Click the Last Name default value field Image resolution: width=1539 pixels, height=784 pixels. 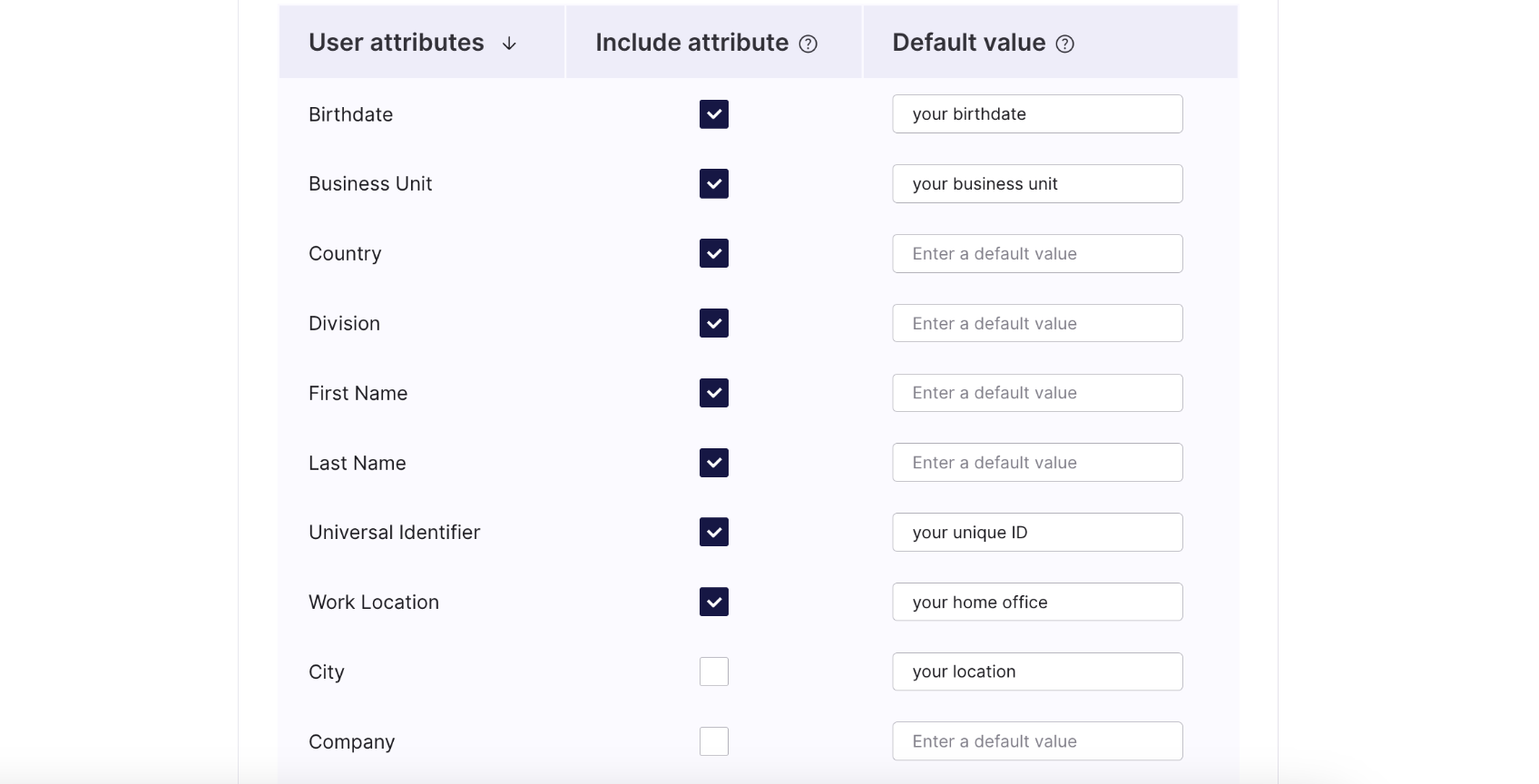1037,463
